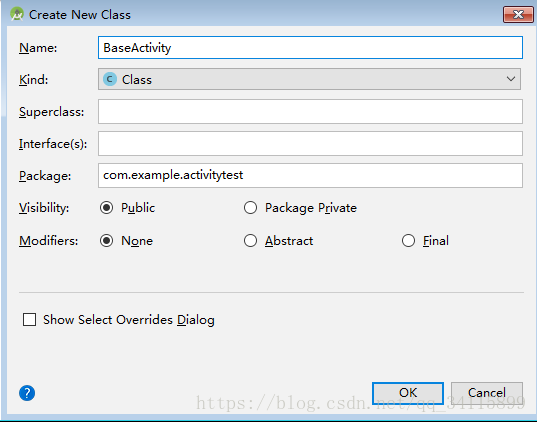Enable Show Select Overrides Dialog checkbox
This screenshot has width=537, height=423.
pyautogui.click(x=29, y=320)
